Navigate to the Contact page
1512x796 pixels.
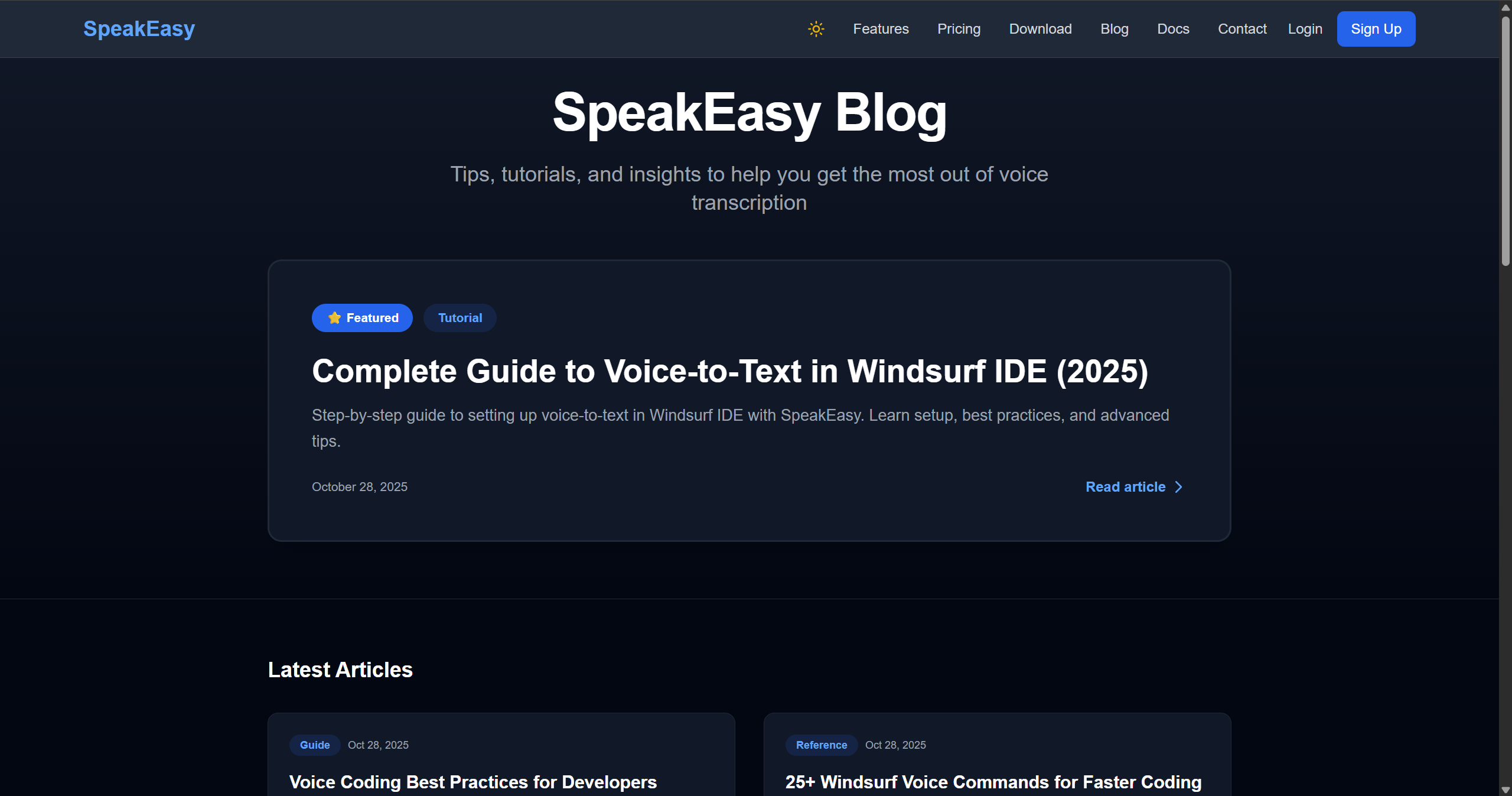click(1241, 29)
